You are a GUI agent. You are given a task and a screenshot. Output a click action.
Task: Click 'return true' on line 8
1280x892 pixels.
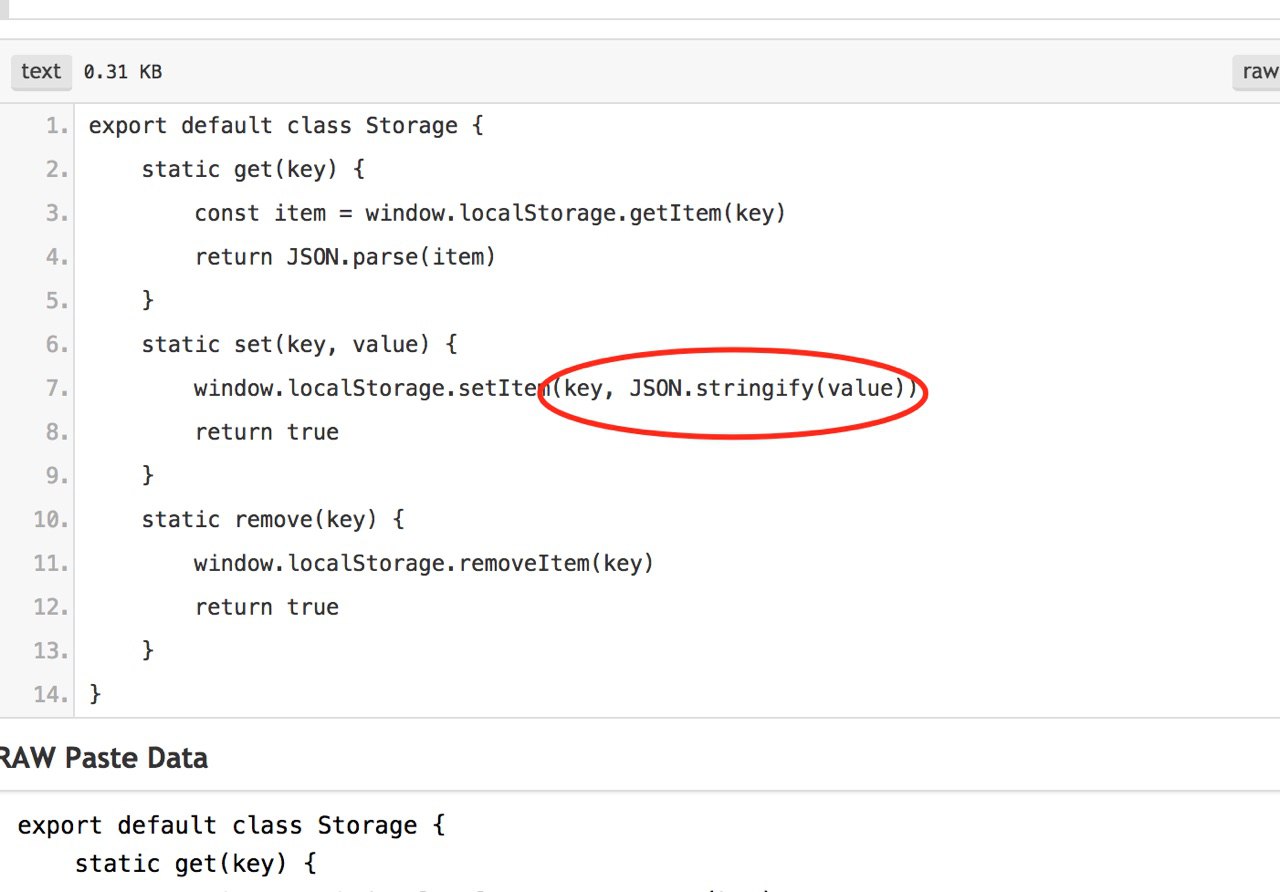coord(267,432)
